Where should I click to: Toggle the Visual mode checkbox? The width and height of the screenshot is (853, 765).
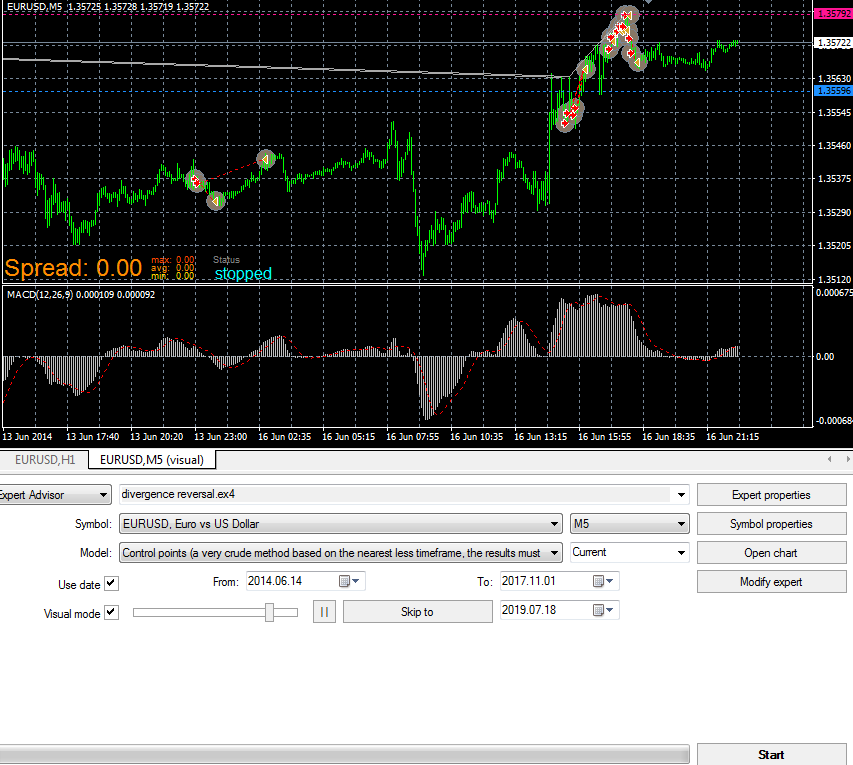pyautogui.click(x=111, y=612)
